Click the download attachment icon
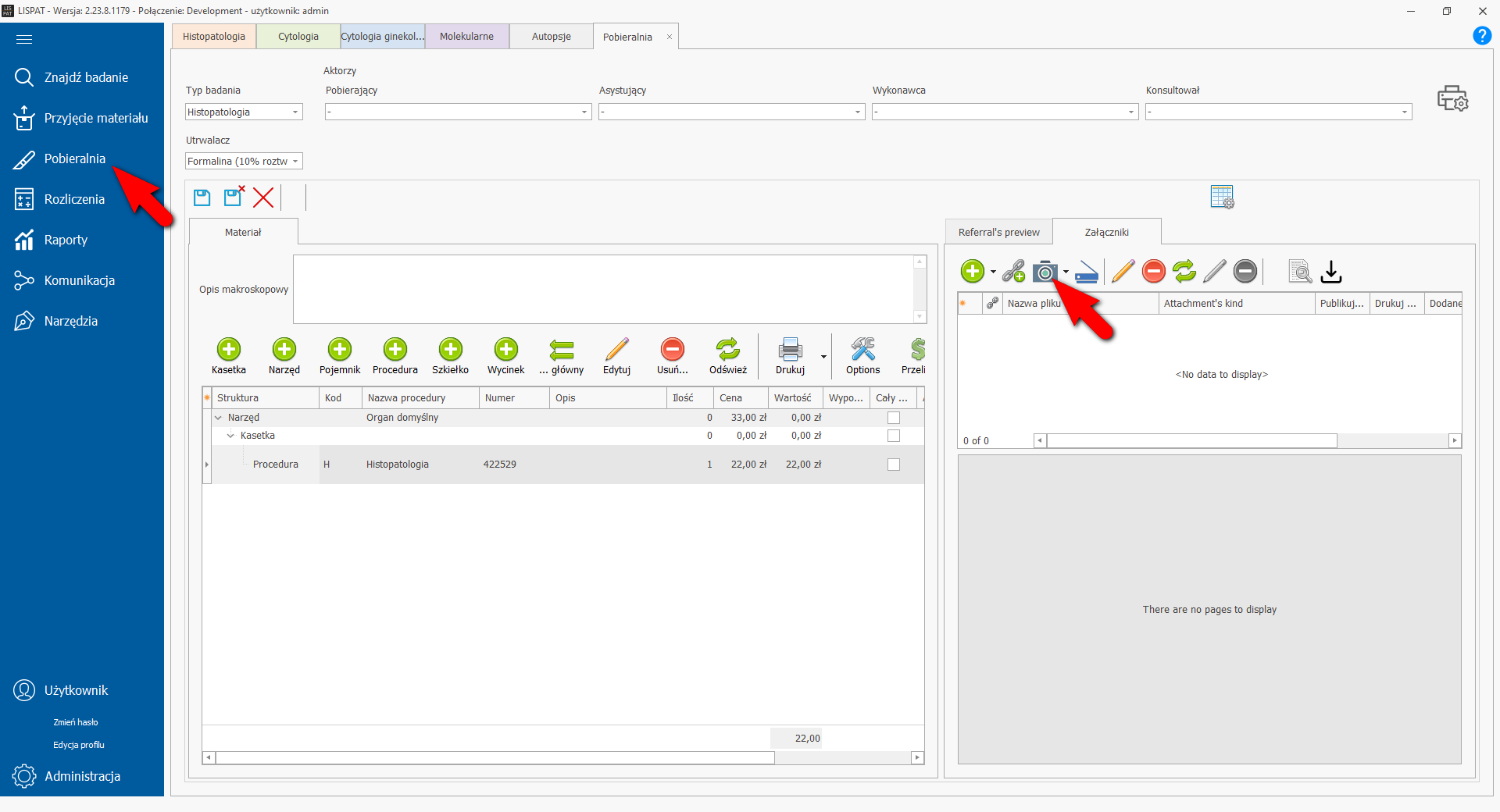Image resolution: width=1500 pixels, height=812 pixels. [1330, 272]
